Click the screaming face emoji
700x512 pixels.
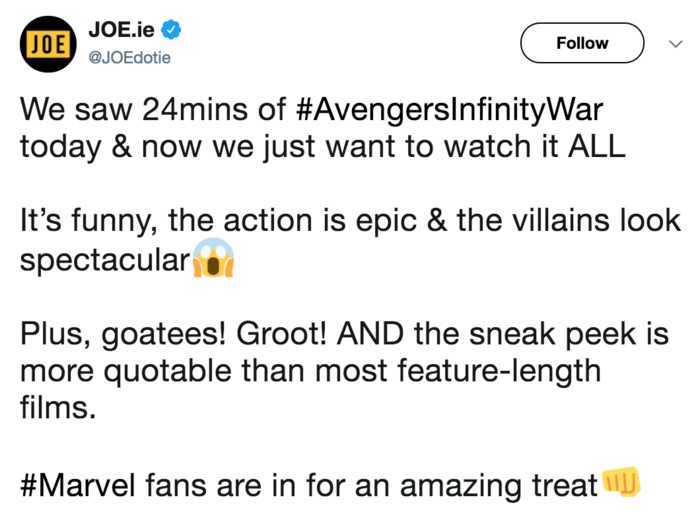click(213, 258)
